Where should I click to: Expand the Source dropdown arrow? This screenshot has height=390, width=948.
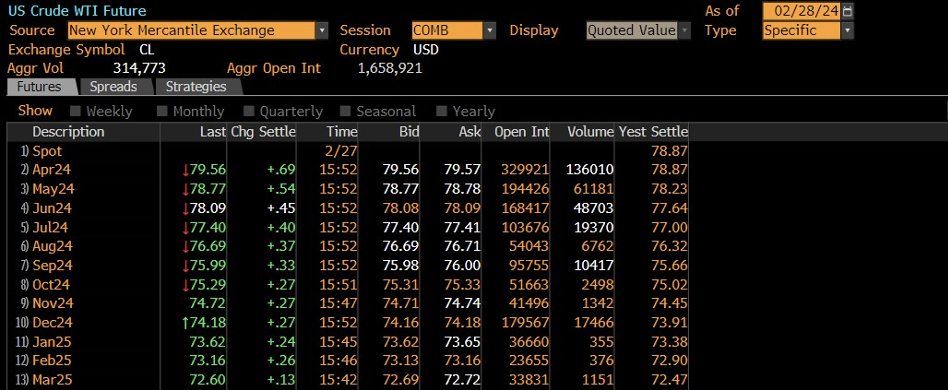point(322,31)
